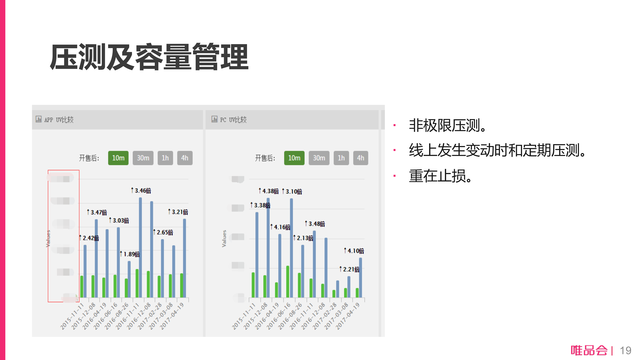640x360 pixels.
Task: Click the PC UV比较 panel title
Action: (x=233, y=120)
